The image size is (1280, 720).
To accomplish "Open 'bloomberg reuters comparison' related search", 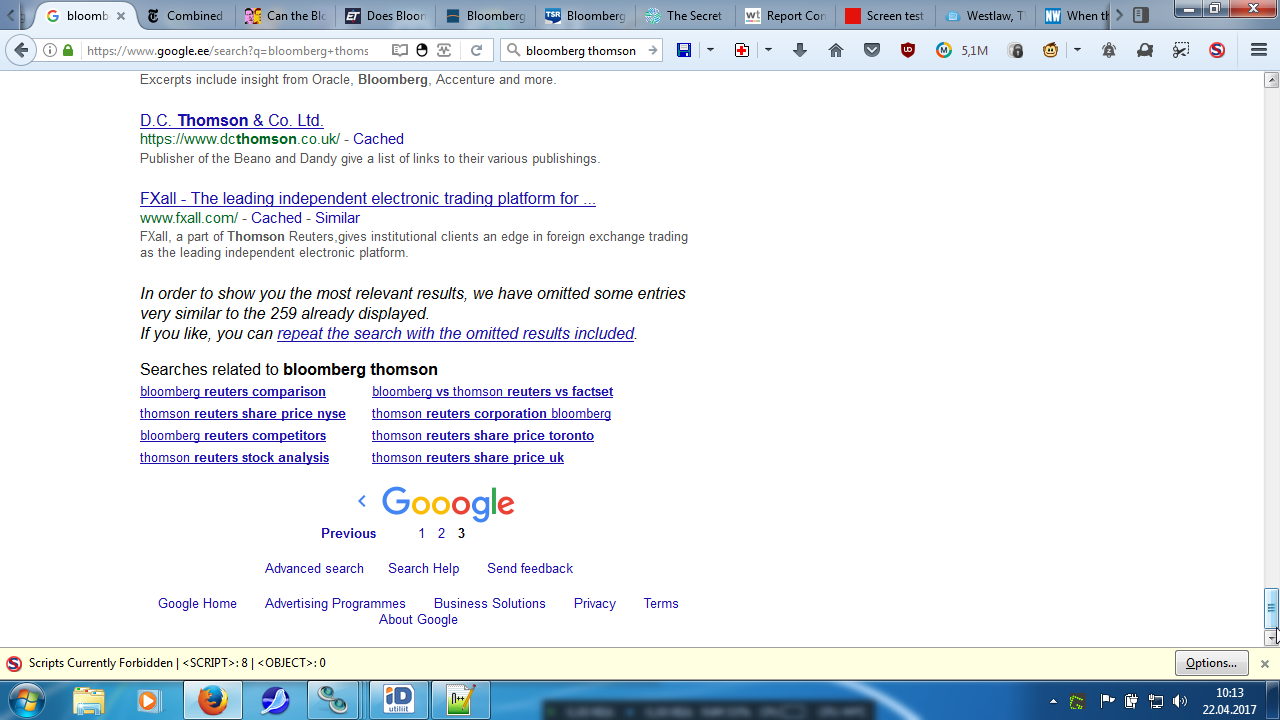I will point(233,391).
